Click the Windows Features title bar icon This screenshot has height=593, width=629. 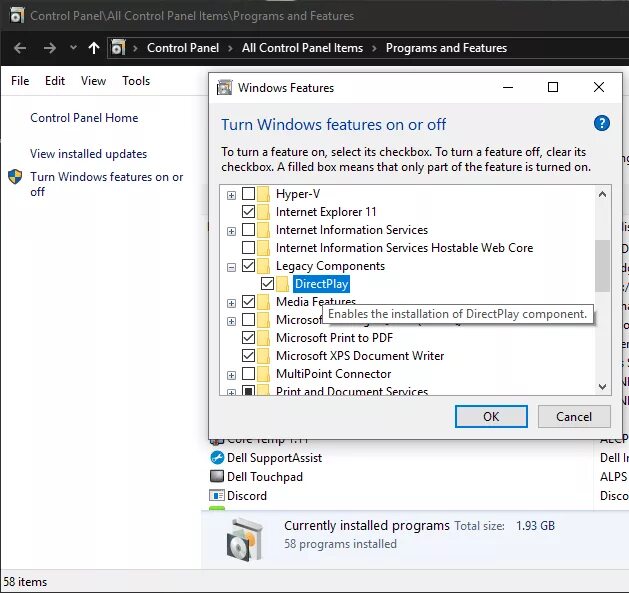(224, 87)
